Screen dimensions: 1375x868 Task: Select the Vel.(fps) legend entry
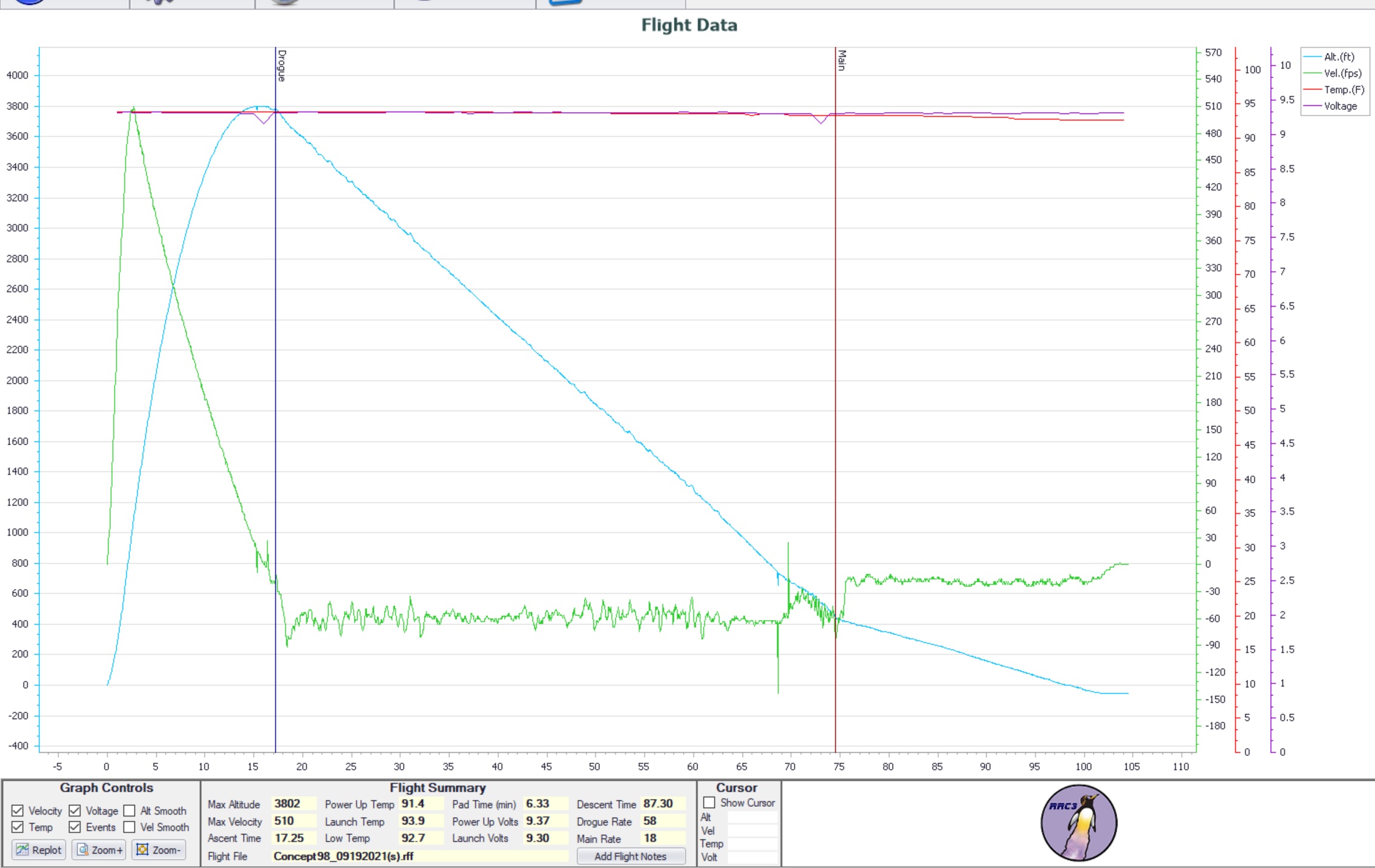[1342, 73]
